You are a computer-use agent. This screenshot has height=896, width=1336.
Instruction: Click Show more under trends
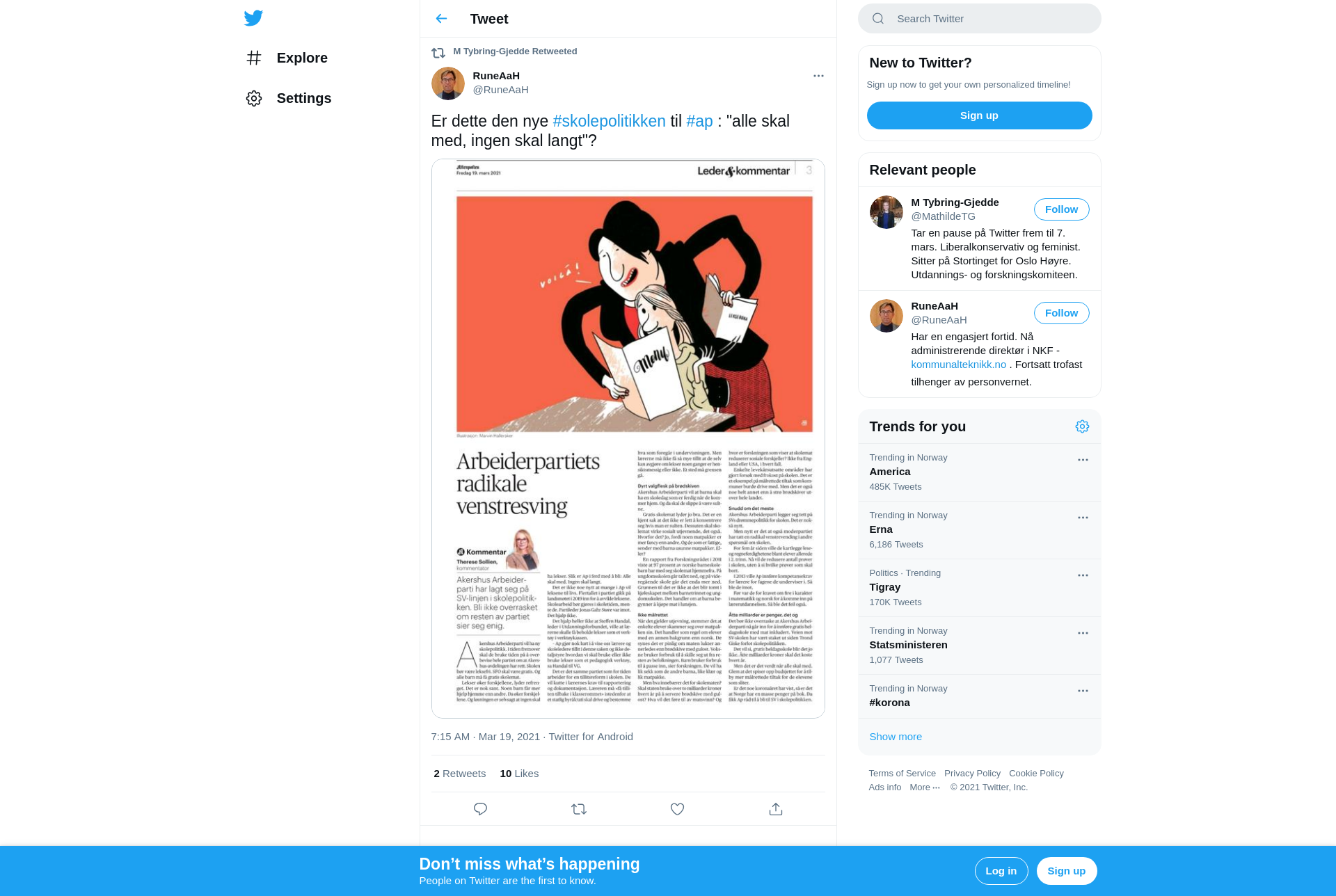tap(895, 737)
